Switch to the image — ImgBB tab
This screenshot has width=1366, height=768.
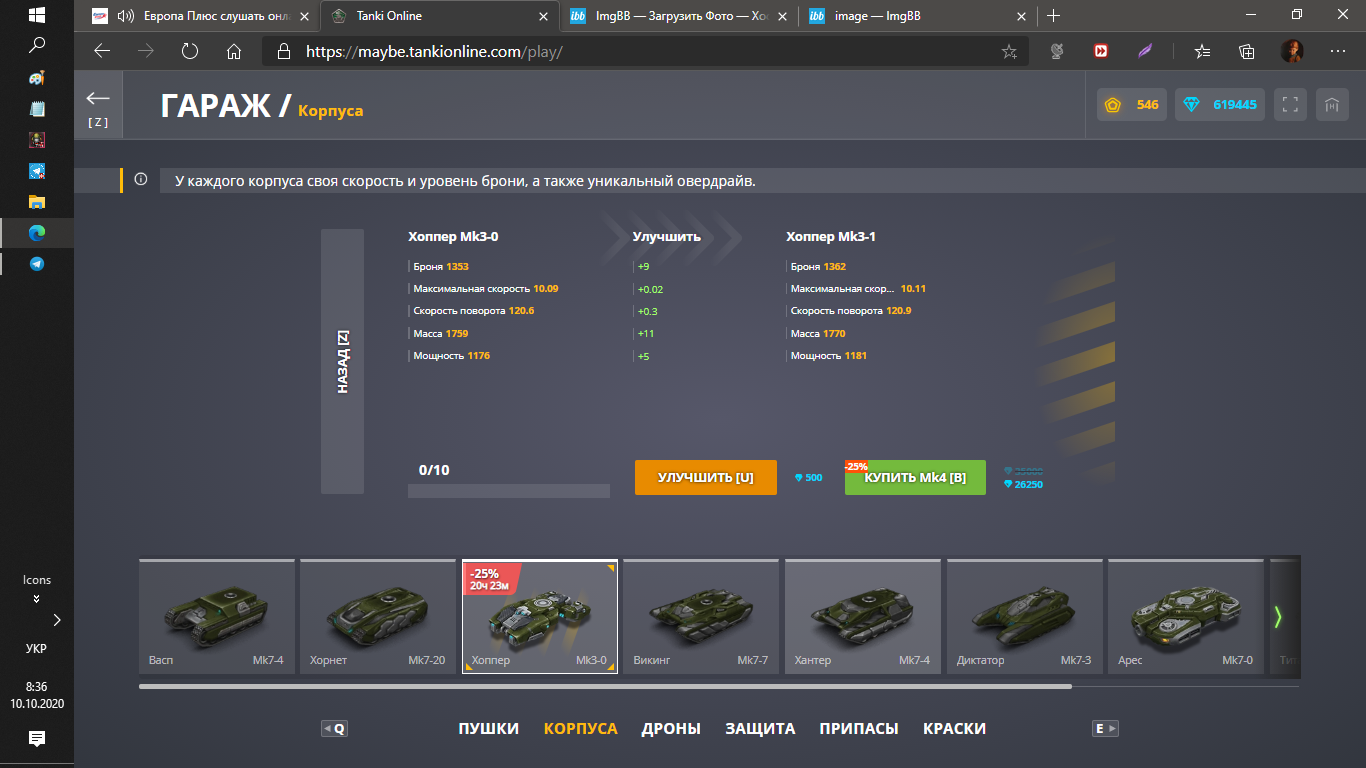pos(918,16)
